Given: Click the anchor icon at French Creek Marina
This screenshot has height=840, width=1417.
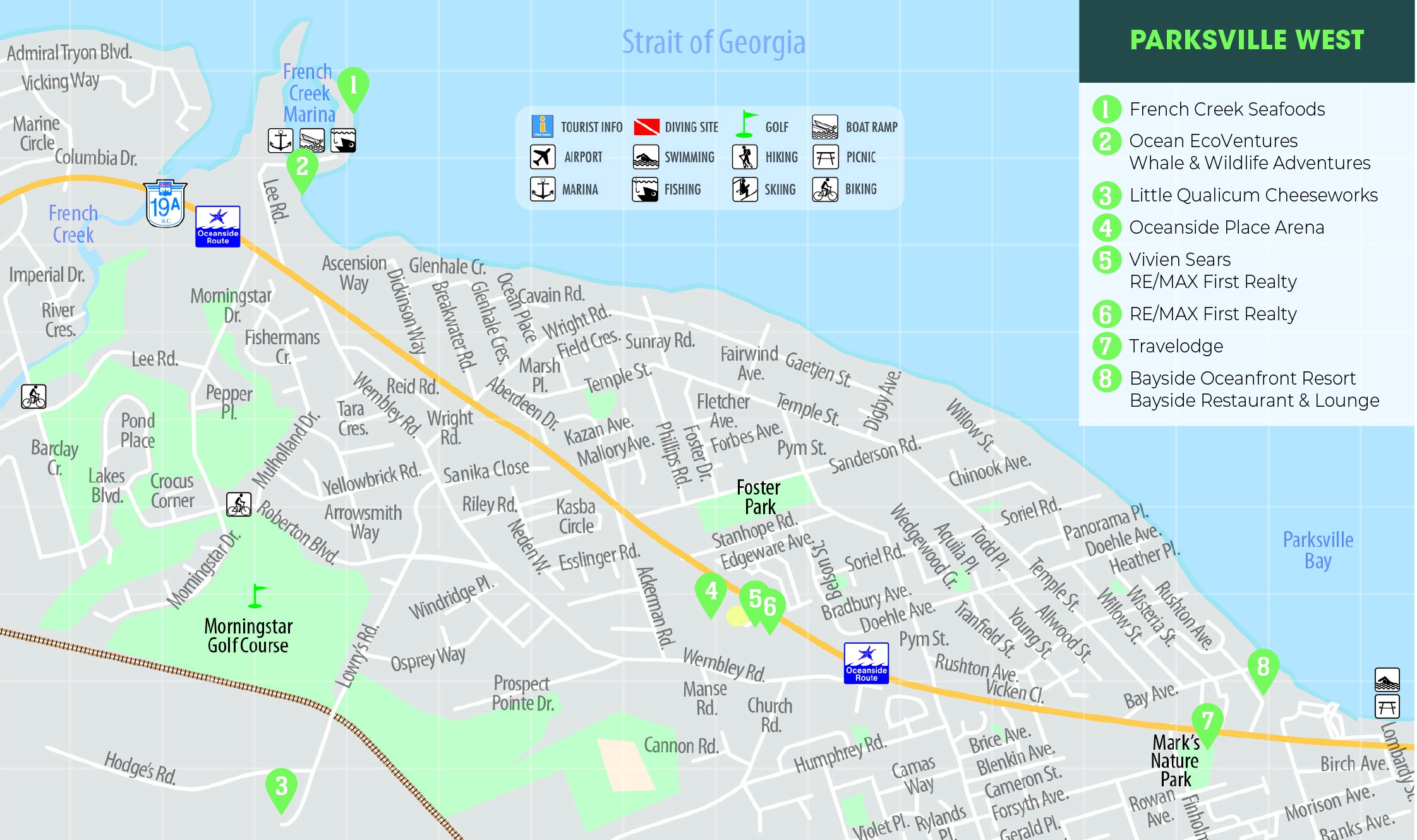Looking at the screenshot, I should tap(280, 140).
